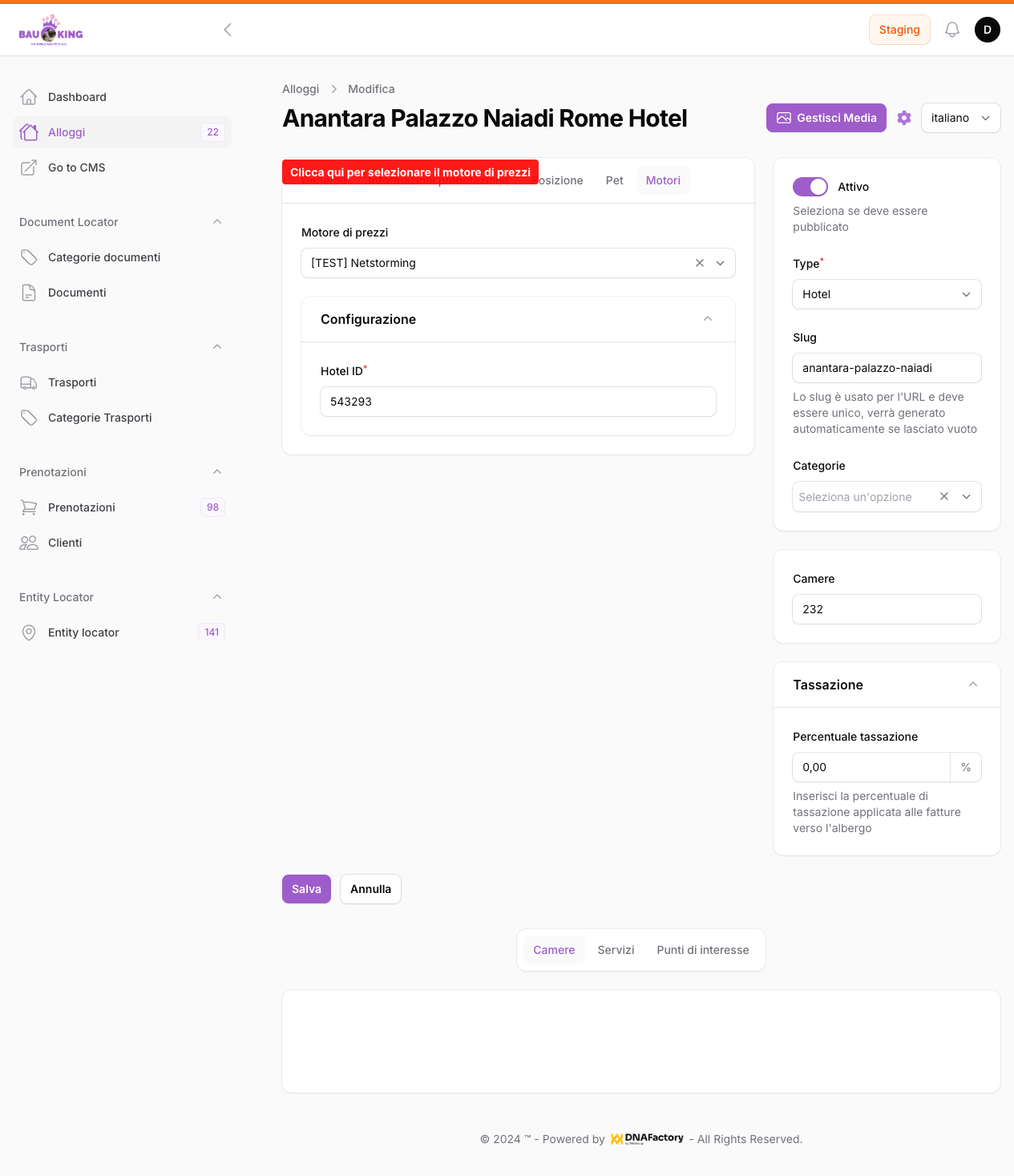1014x1176 pixels.
Task: Open the Punti di interesse tab
Action: click(703, 950)
